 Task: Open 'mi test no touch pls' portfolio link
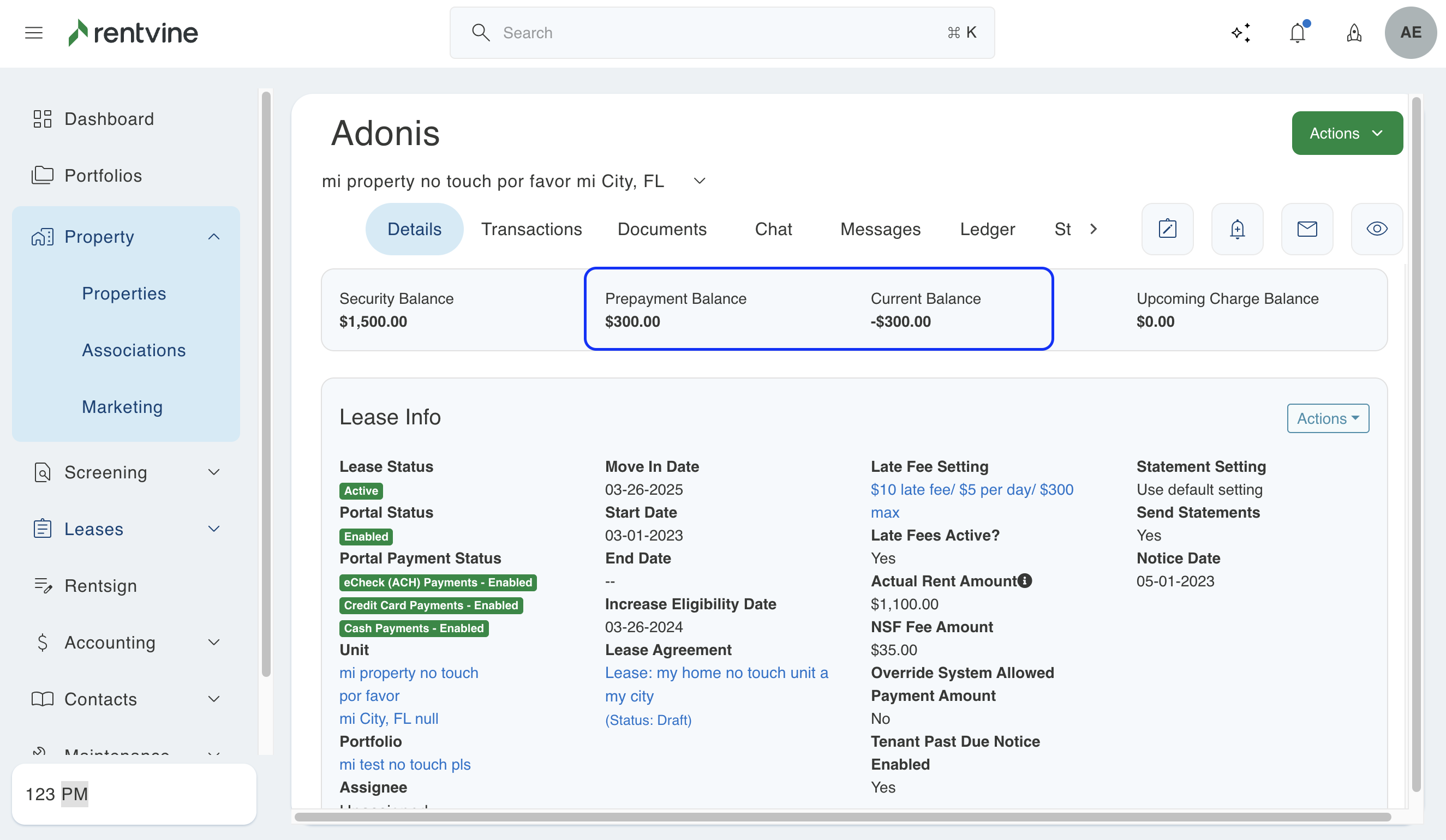pyautogui.click(x=404, y=764)
